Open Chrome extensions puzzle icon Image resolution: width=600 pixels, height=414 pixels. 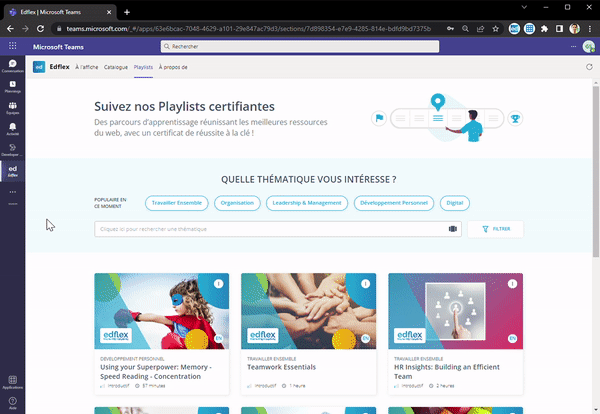(x=544, y=29)
